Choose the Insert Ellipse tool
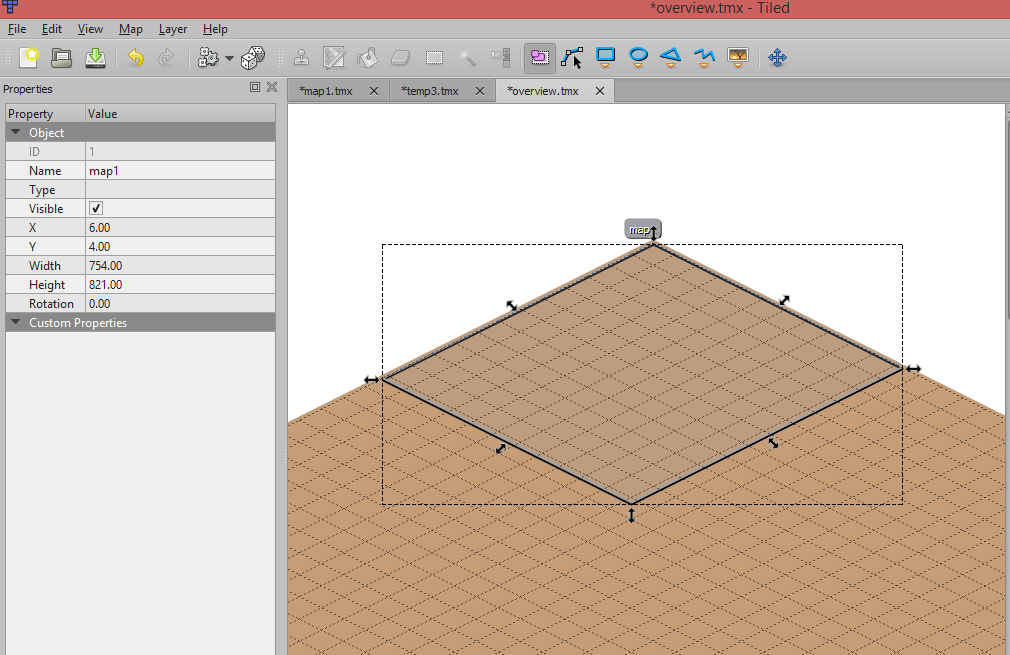 638,58
